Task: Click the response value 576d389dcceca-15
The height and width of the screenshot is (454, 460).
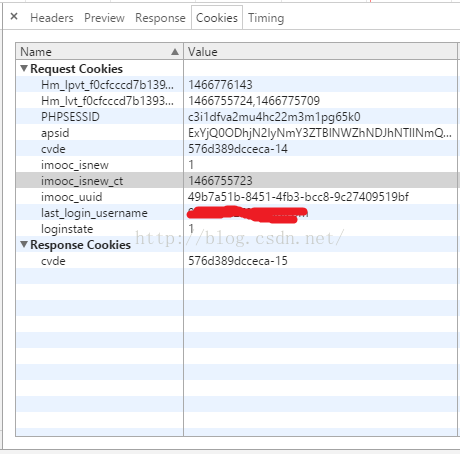Action: click(x=238, y=261)
